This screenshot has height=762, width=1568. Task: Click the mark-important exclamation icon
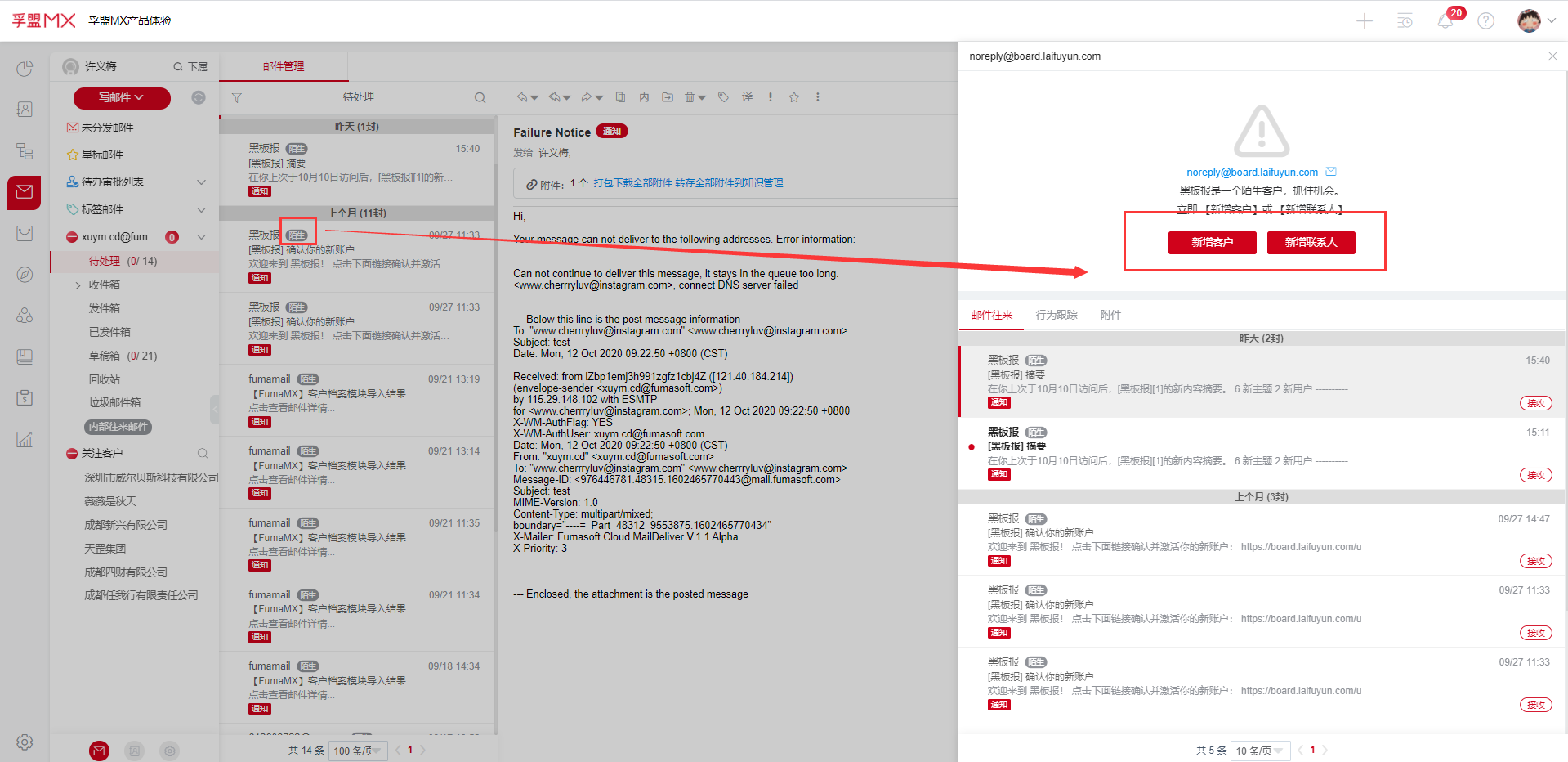770,97
